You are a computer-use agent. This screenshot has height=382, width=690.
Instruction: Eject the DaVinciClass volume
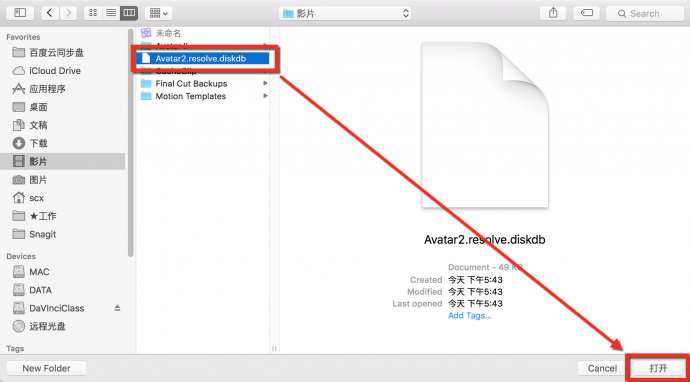click(117, 308)
